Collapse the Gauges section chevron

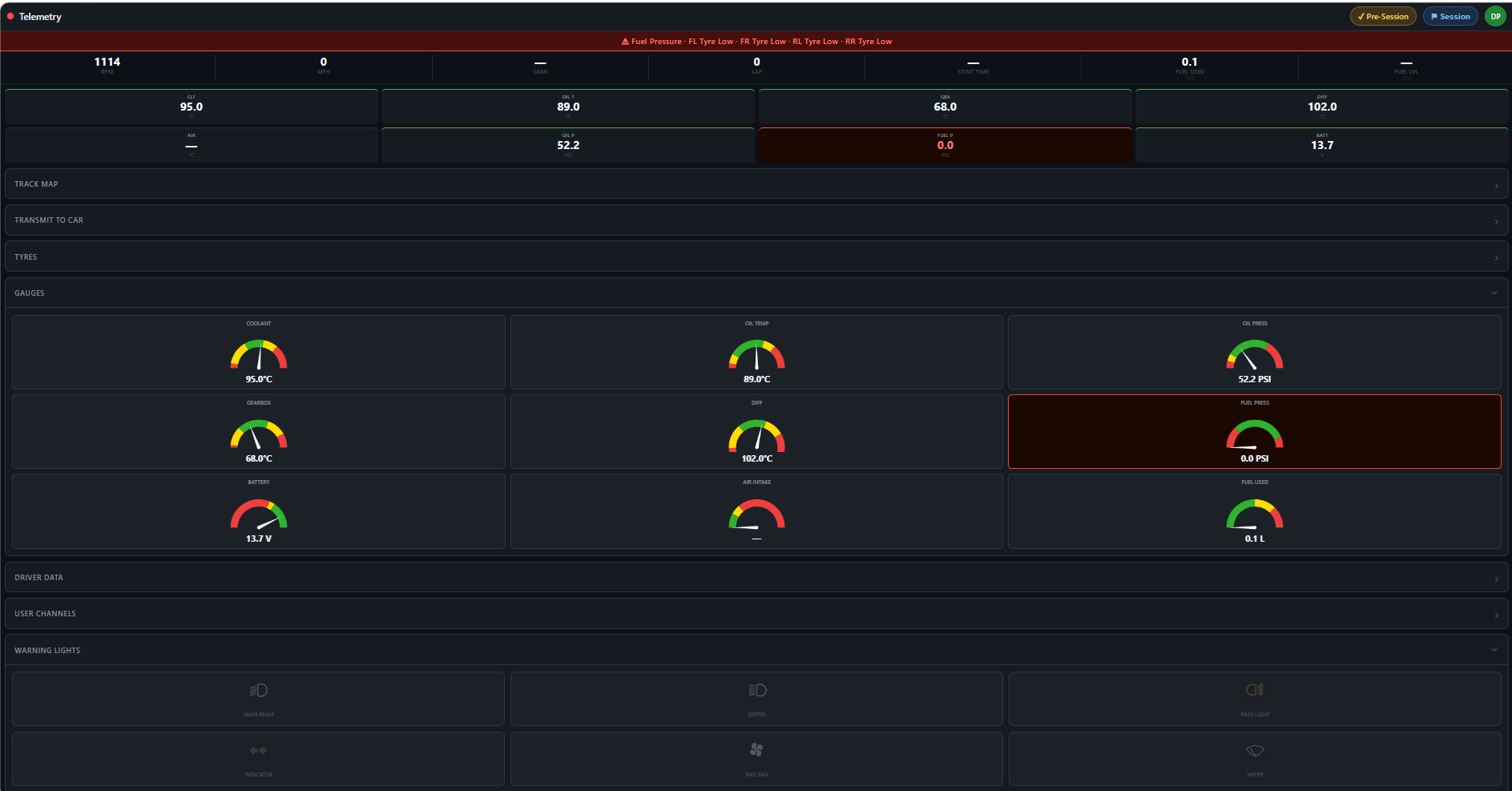tap(1494, 293)
